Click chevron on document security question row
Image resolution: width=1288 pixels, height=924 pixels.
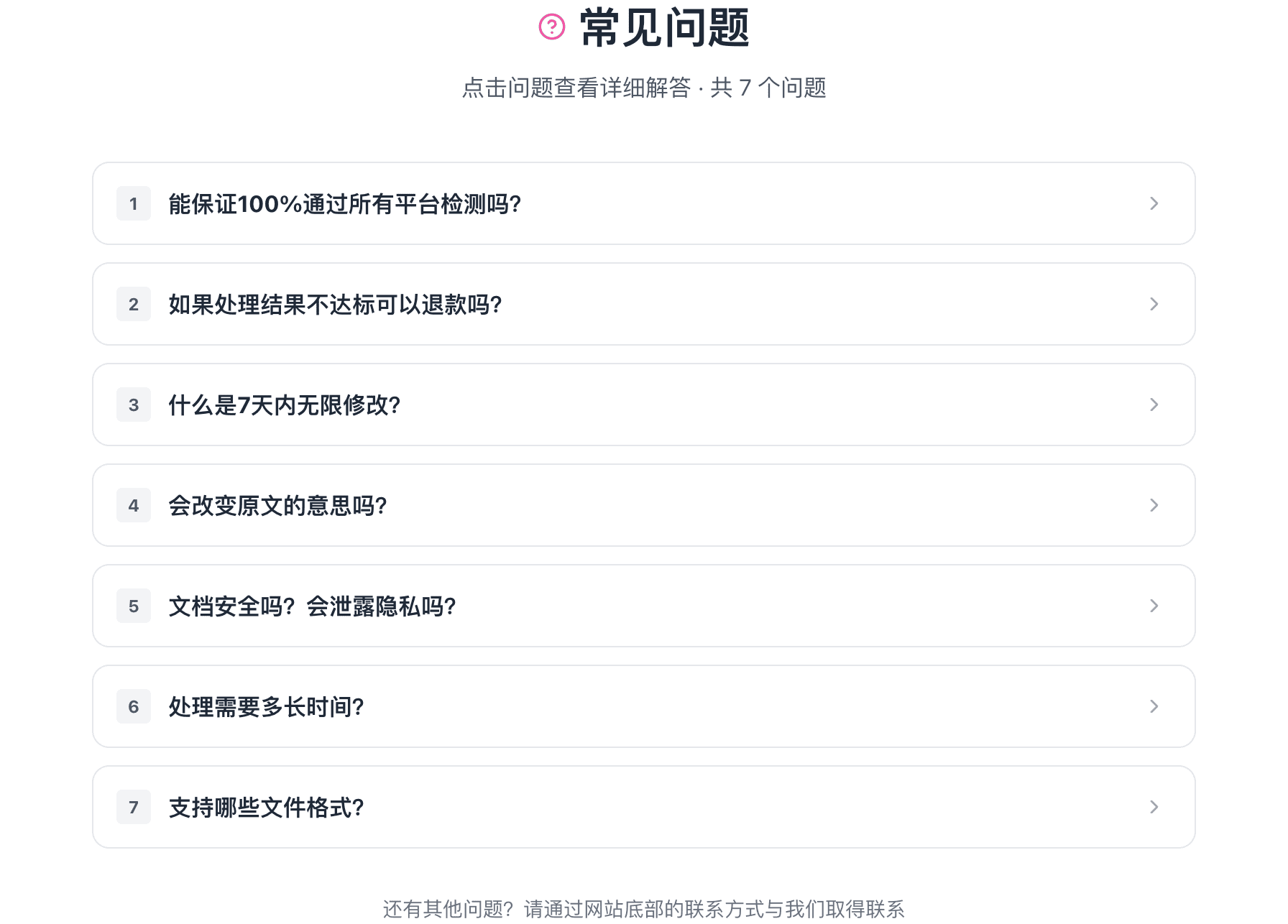(x=1155, y=606)
